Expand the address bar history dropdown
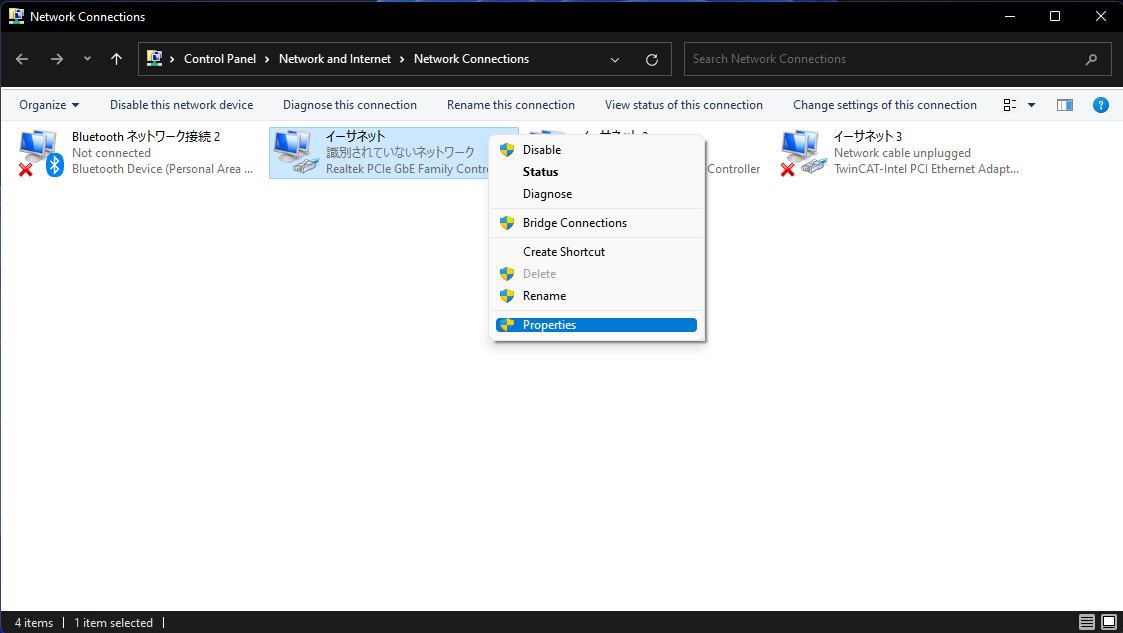Screen dimensions: 1123x633 (x=615, y=59)
